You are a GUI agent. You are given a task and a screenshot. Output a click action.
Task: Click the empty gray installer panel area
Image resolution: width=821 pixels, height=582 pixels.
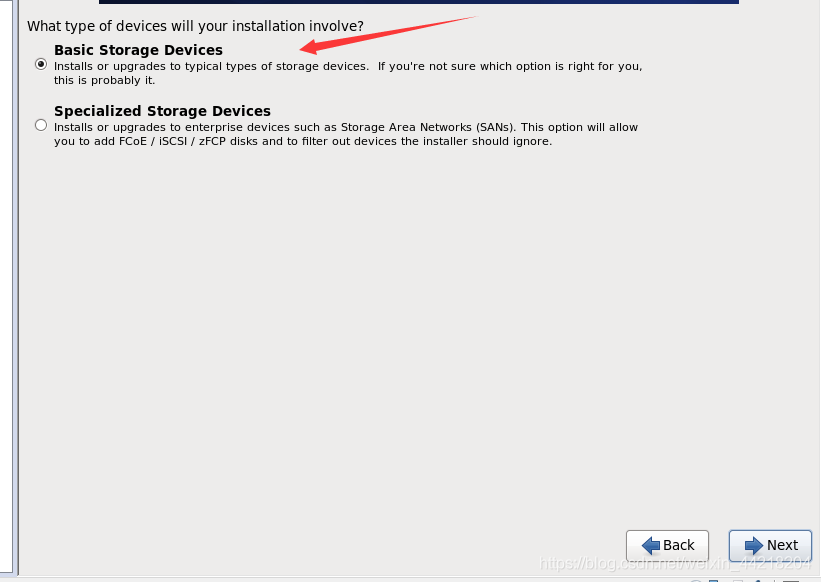coord(400,330)
